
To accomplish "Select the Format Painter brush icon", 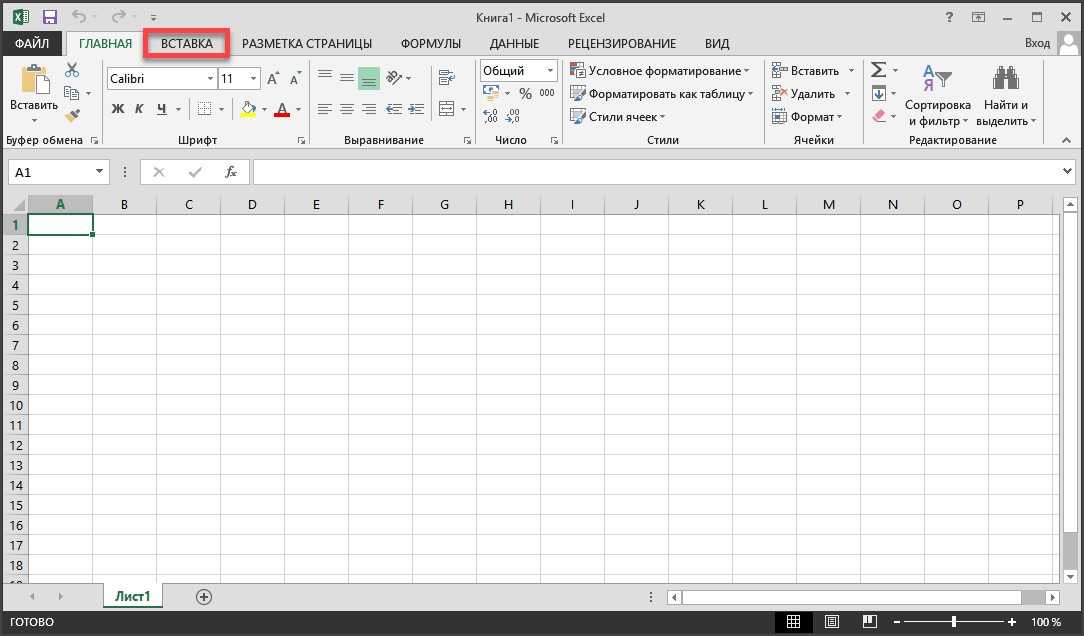I will [x=72, y=116].
